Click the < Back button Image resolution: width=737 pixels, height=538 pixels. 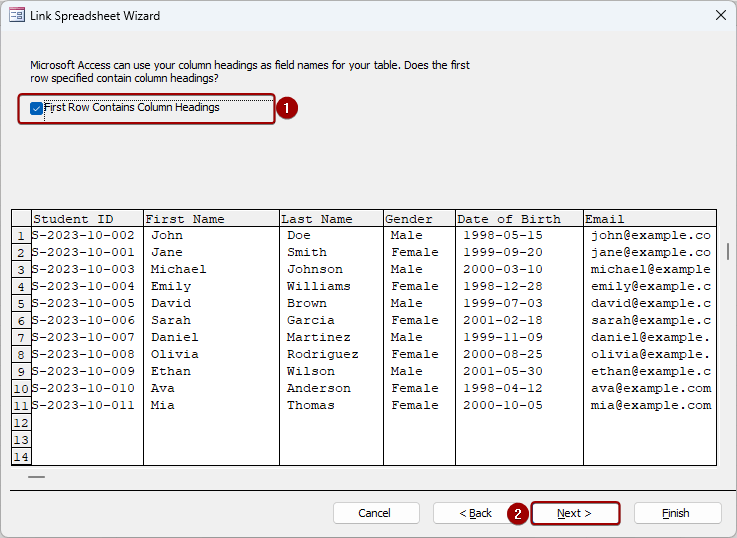point(475,513)
